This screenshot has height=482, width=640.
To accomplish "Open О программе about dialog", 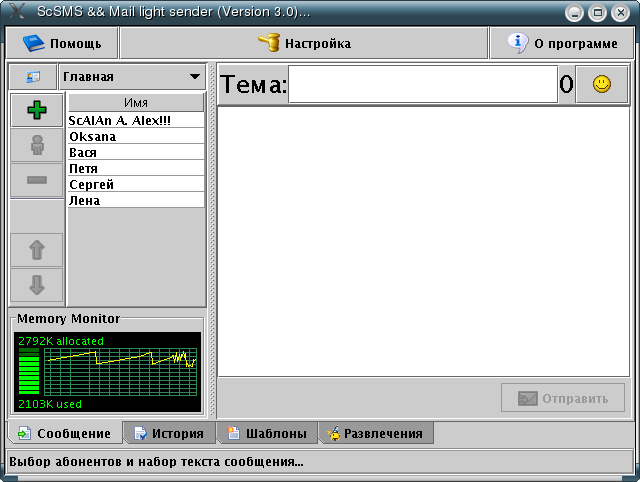I will click(x=562, y=43).
